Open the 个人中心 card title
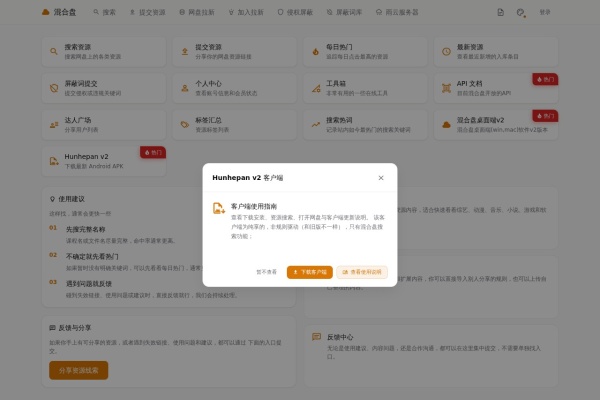The image size is (600, 400). [x=209, y=83]
